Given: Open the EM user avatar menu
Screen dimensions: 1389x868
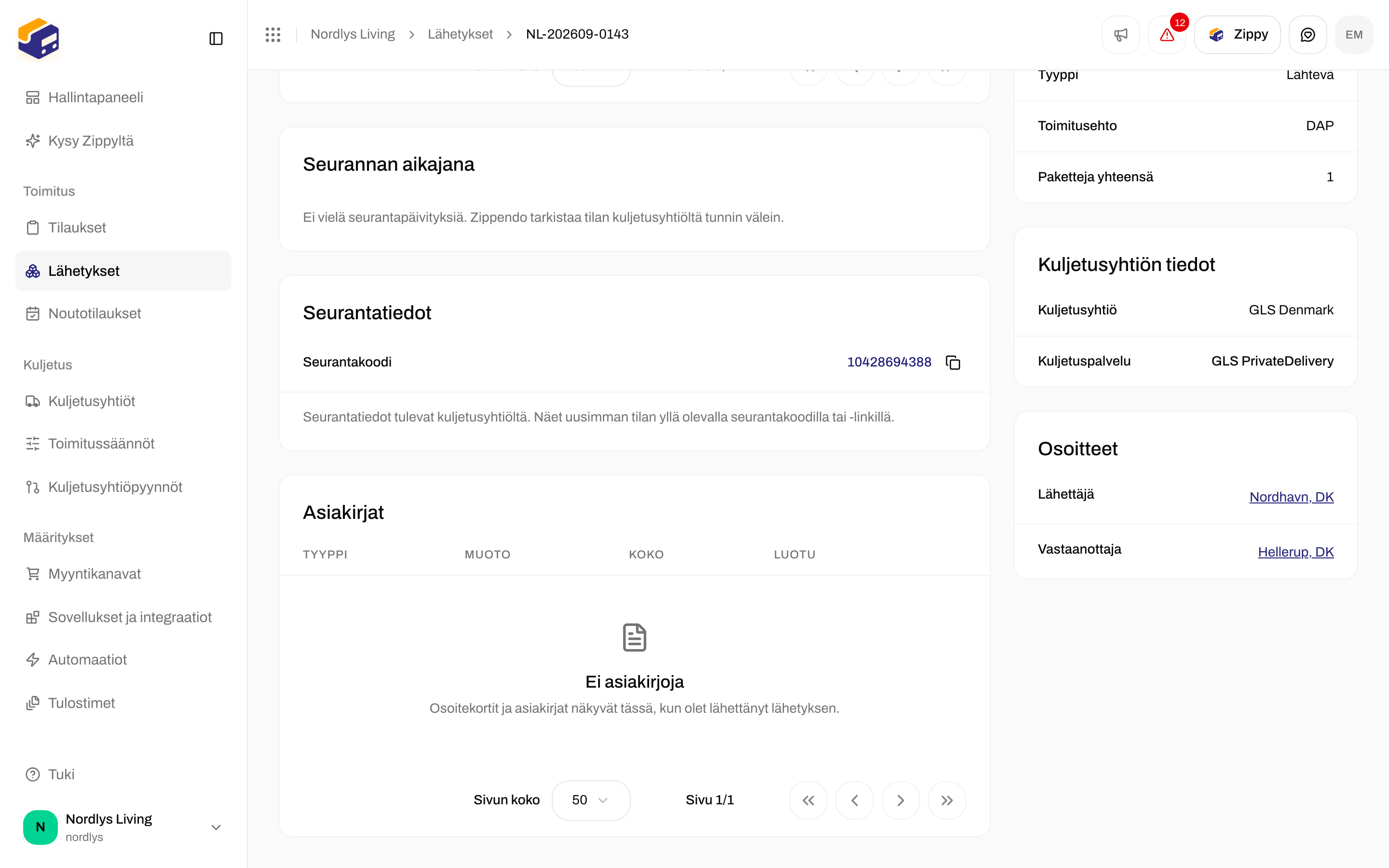Looking at the screenshot, I should [x=1354, y=34].
